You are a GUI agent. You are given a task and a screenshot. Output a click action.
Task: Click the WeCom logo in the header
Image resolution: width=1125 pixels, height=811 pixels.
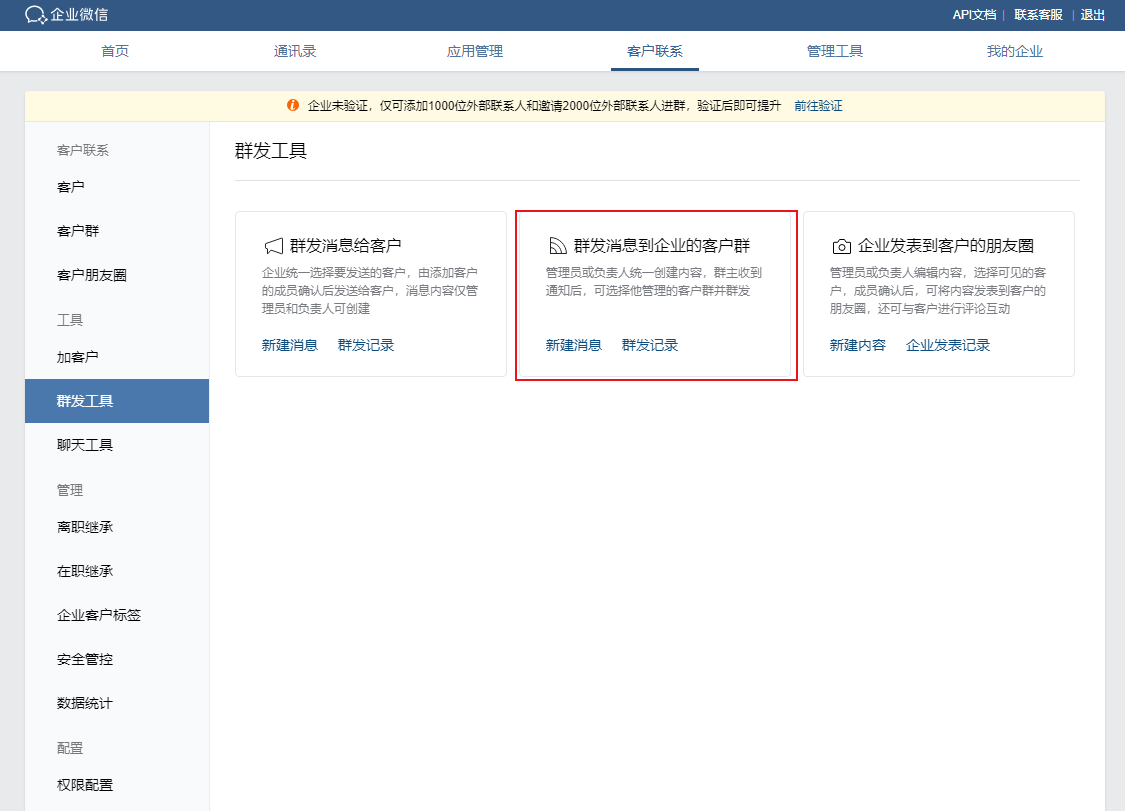point(66,15)
